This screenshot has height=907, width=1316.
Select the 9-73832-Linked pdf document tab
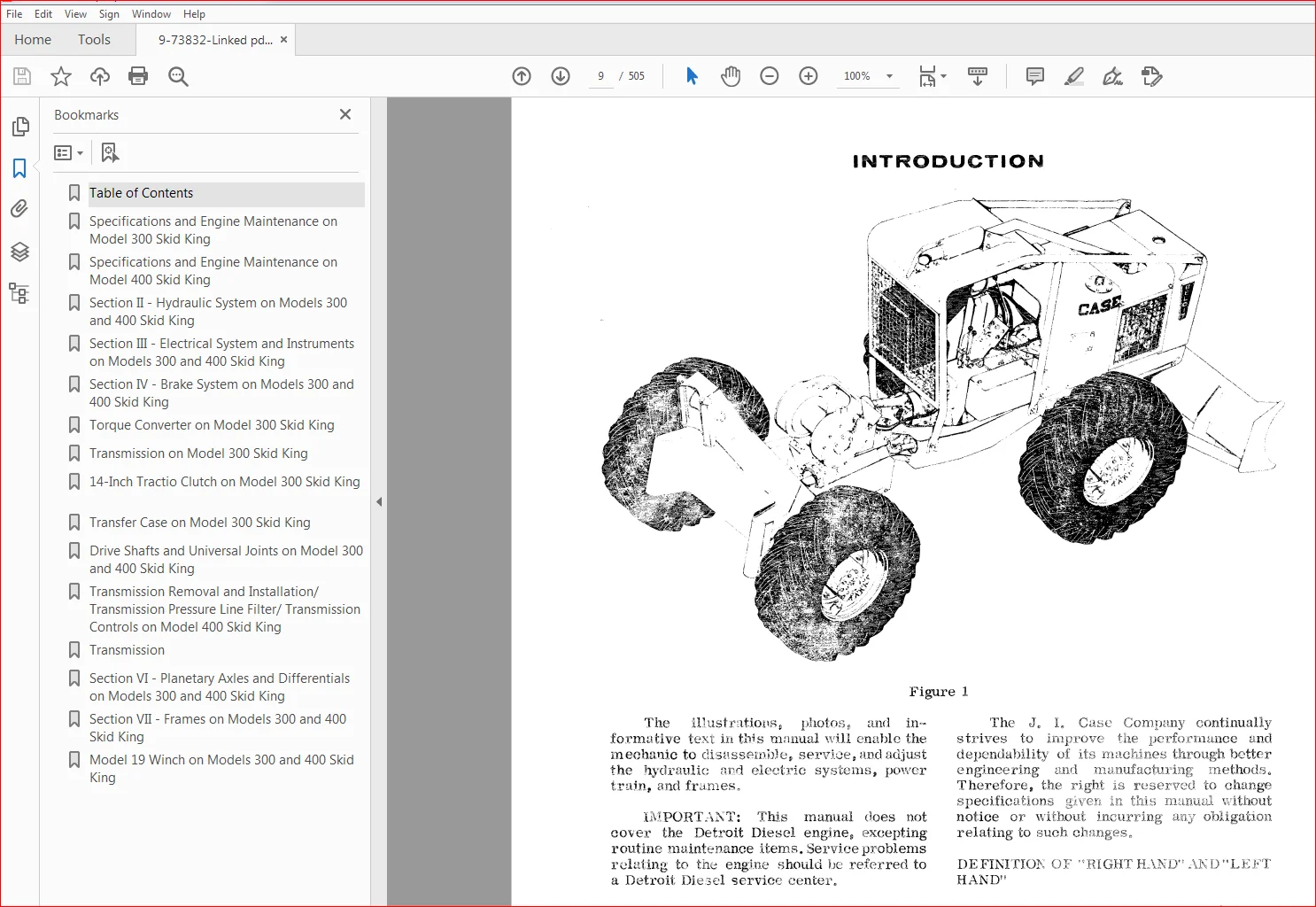[x=215, y=40]
